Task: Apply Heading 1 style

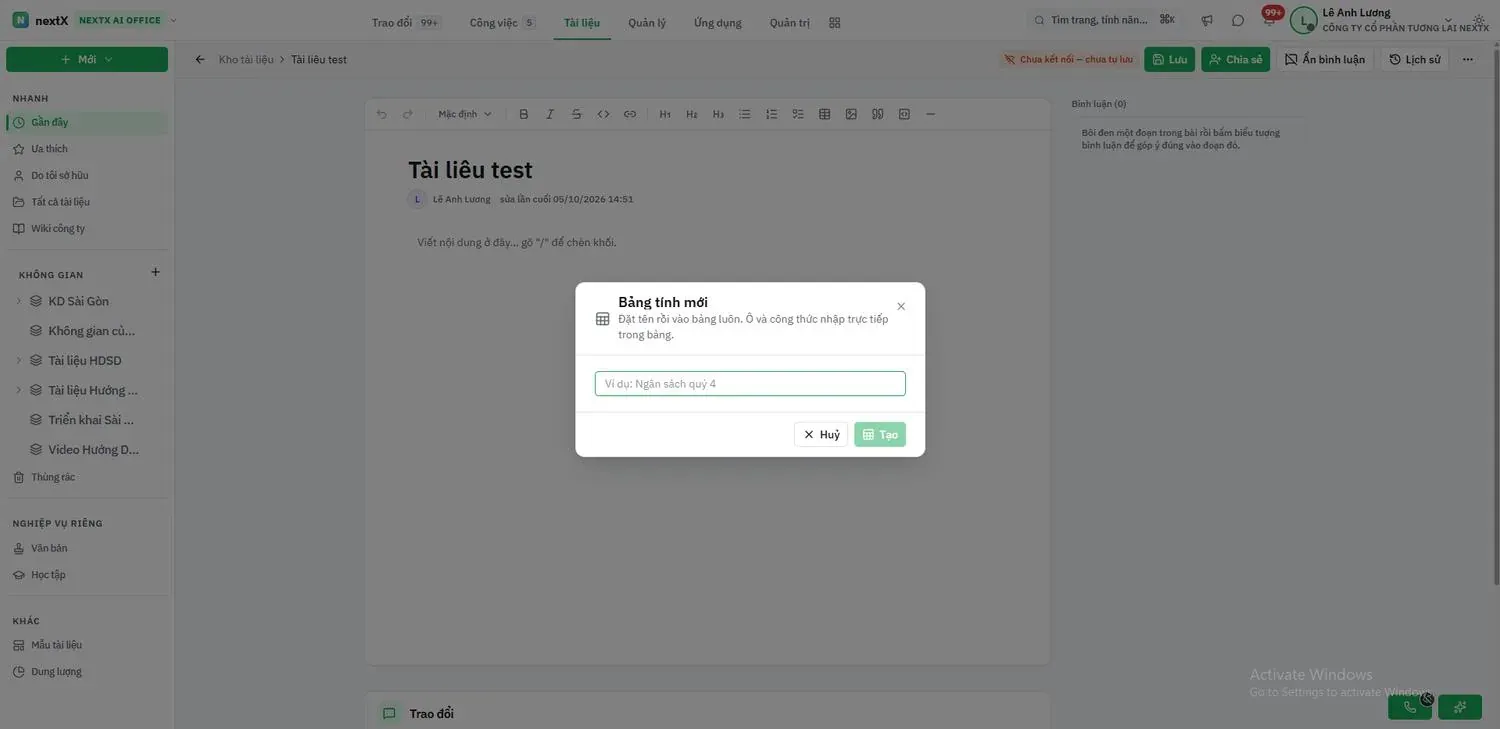Action: [665, 114]
